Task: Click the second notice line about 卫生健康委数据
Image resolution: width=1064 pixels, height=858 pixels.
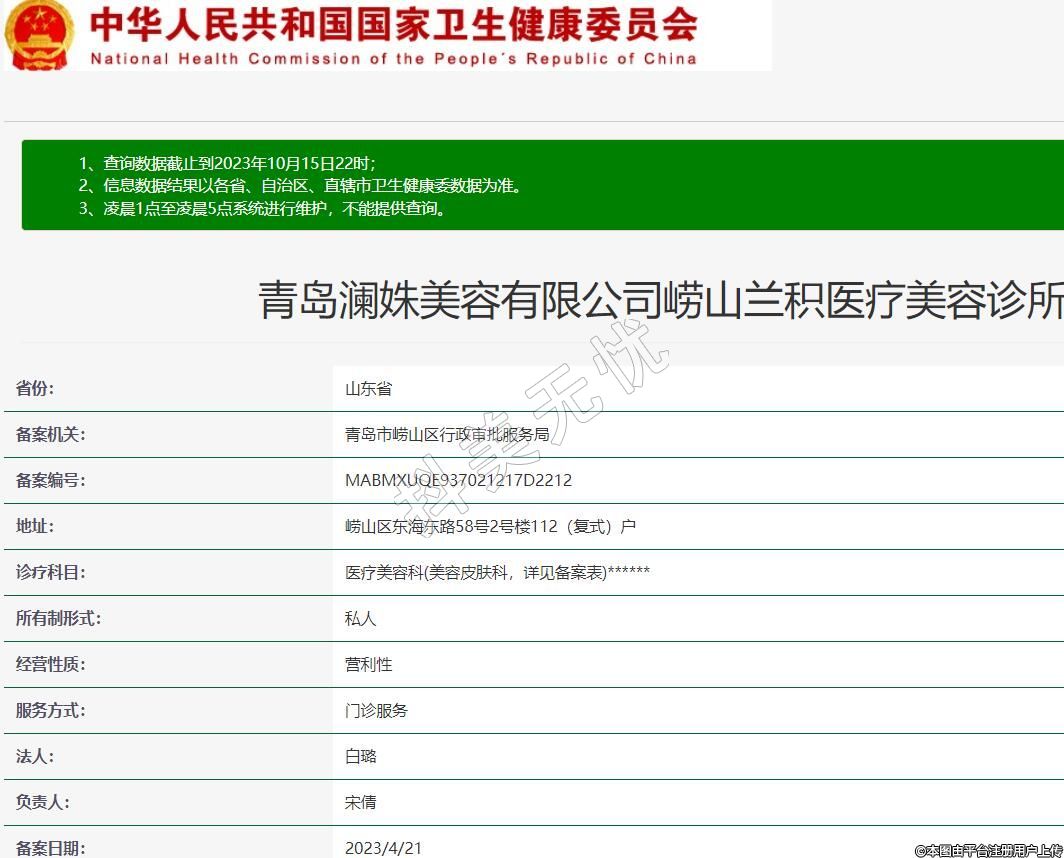Action: (x=300, y=186)
